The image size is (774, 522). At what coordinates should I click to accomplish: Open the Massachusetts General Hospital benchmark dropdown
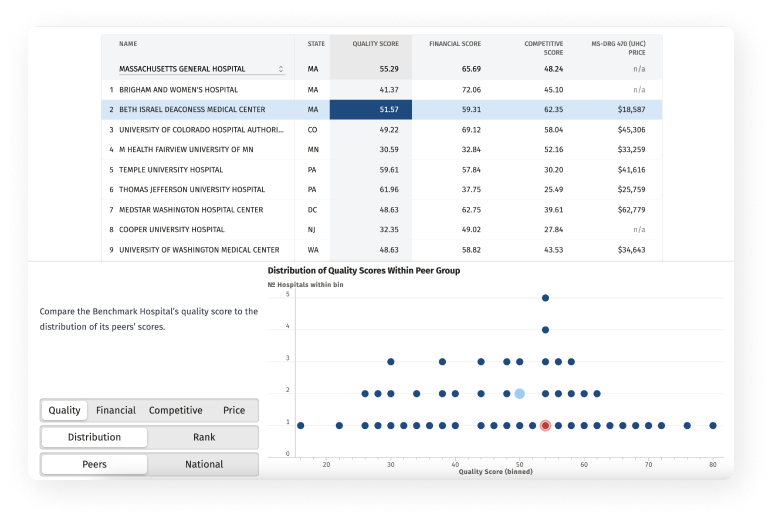click(201, 69)
